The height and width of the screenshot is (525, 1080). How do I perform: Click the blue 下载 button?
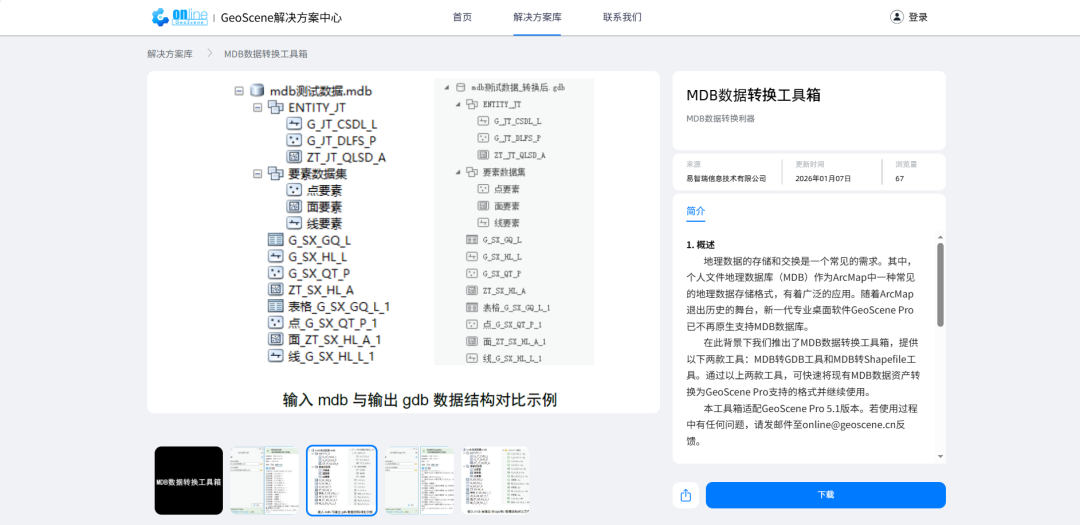(826, 495)
